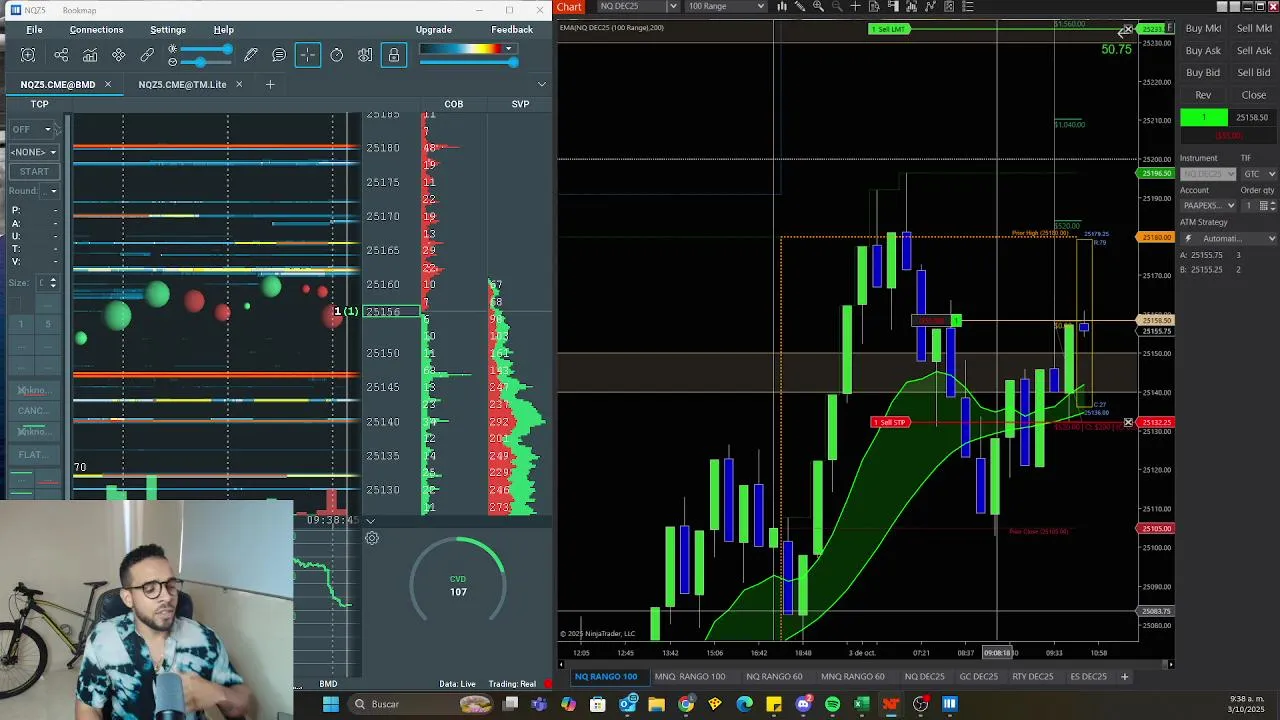The height and width of the screenshot is (720, 1280).
Task: Click Buy Bid in Chart Trader
Action: click(x=1203, y=73)
